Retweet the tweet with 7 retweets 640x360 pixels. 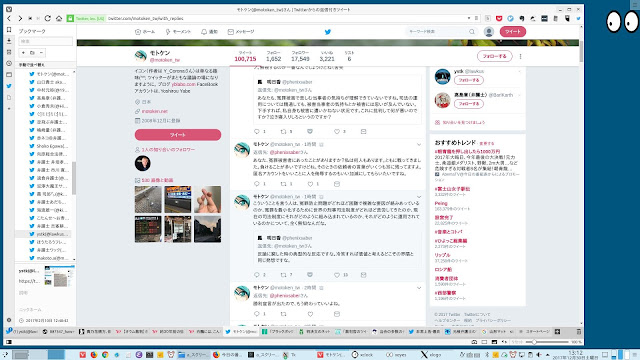[283, 275]
